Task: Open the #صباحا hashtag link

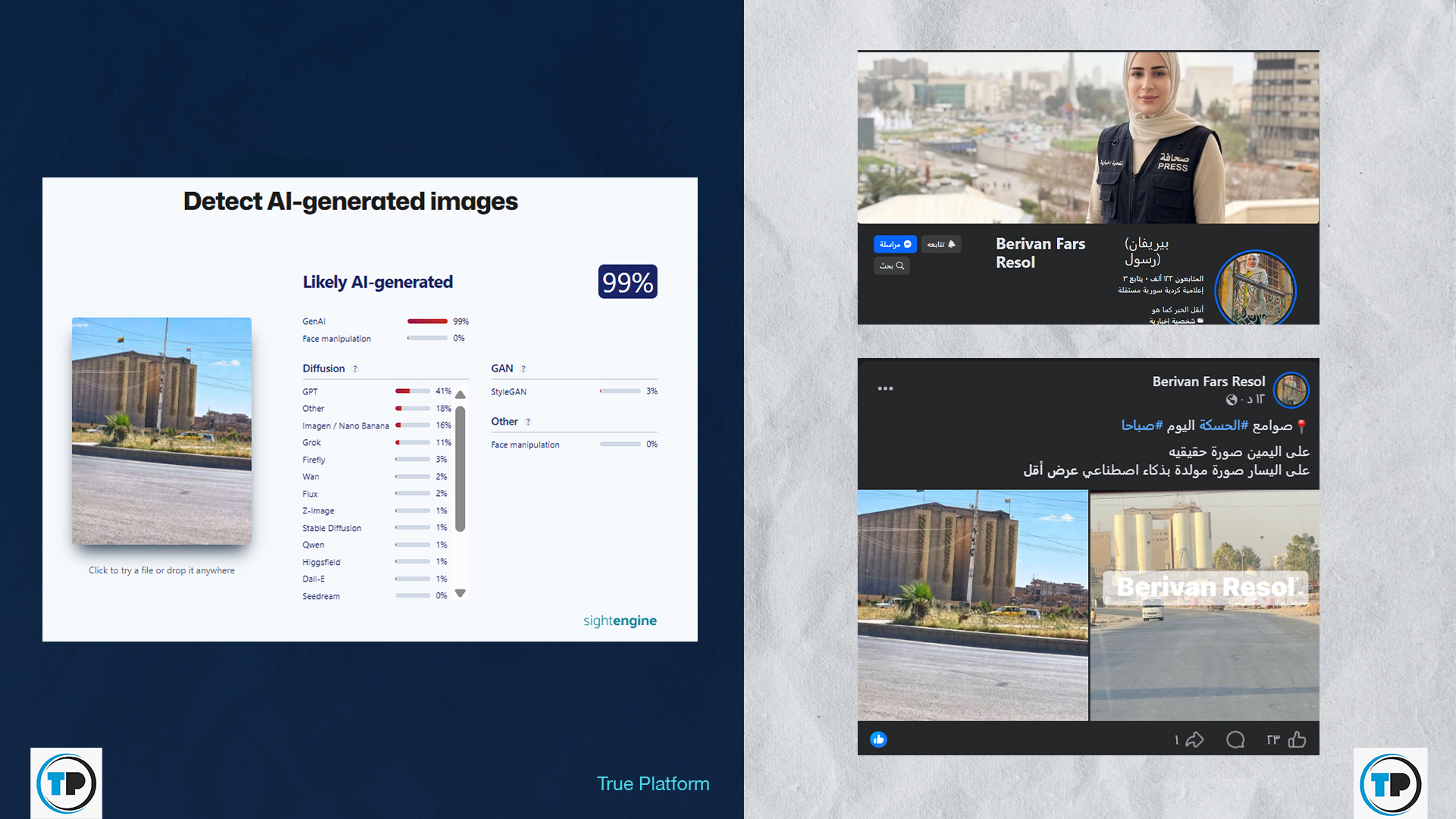Action: point(1142,425)
